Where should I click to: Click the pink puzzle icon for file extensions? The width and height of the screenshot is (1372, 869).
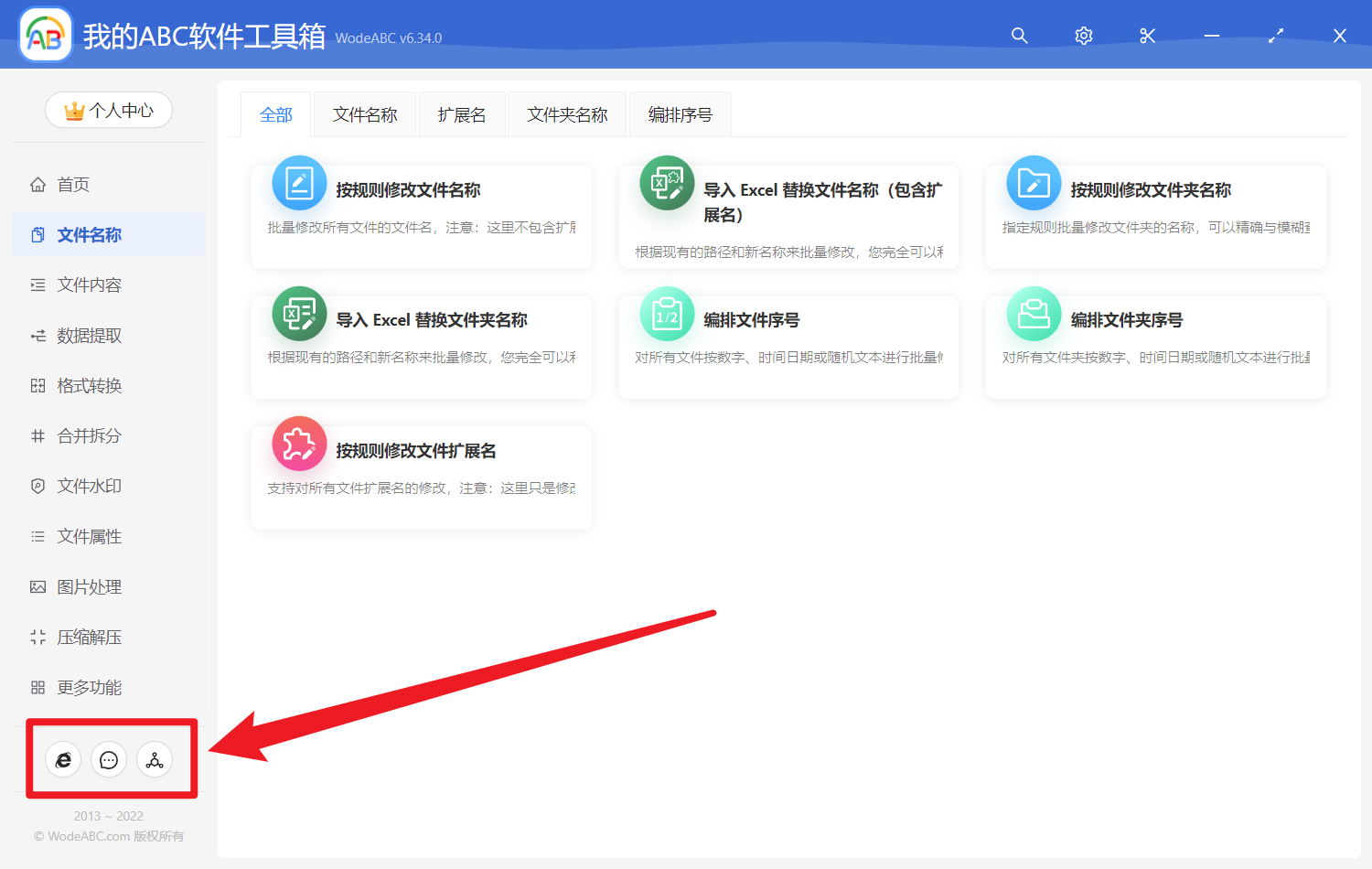299,445
